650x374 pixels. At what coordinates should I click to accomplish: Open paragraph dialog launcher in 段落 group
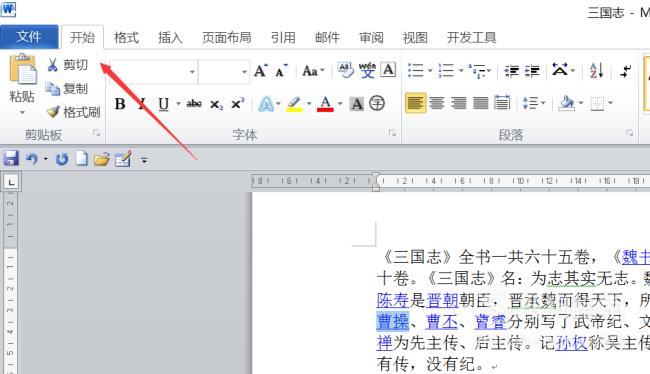[629, 133]
